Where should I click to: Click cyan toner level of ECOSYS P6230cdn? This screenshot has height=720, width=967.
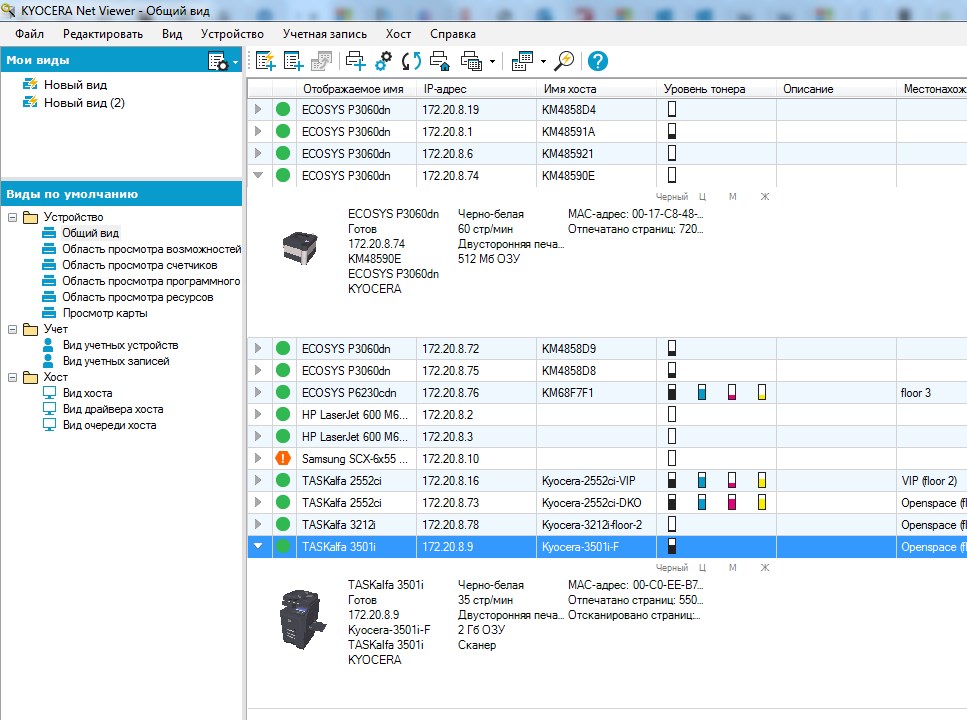tap(702, 392)
